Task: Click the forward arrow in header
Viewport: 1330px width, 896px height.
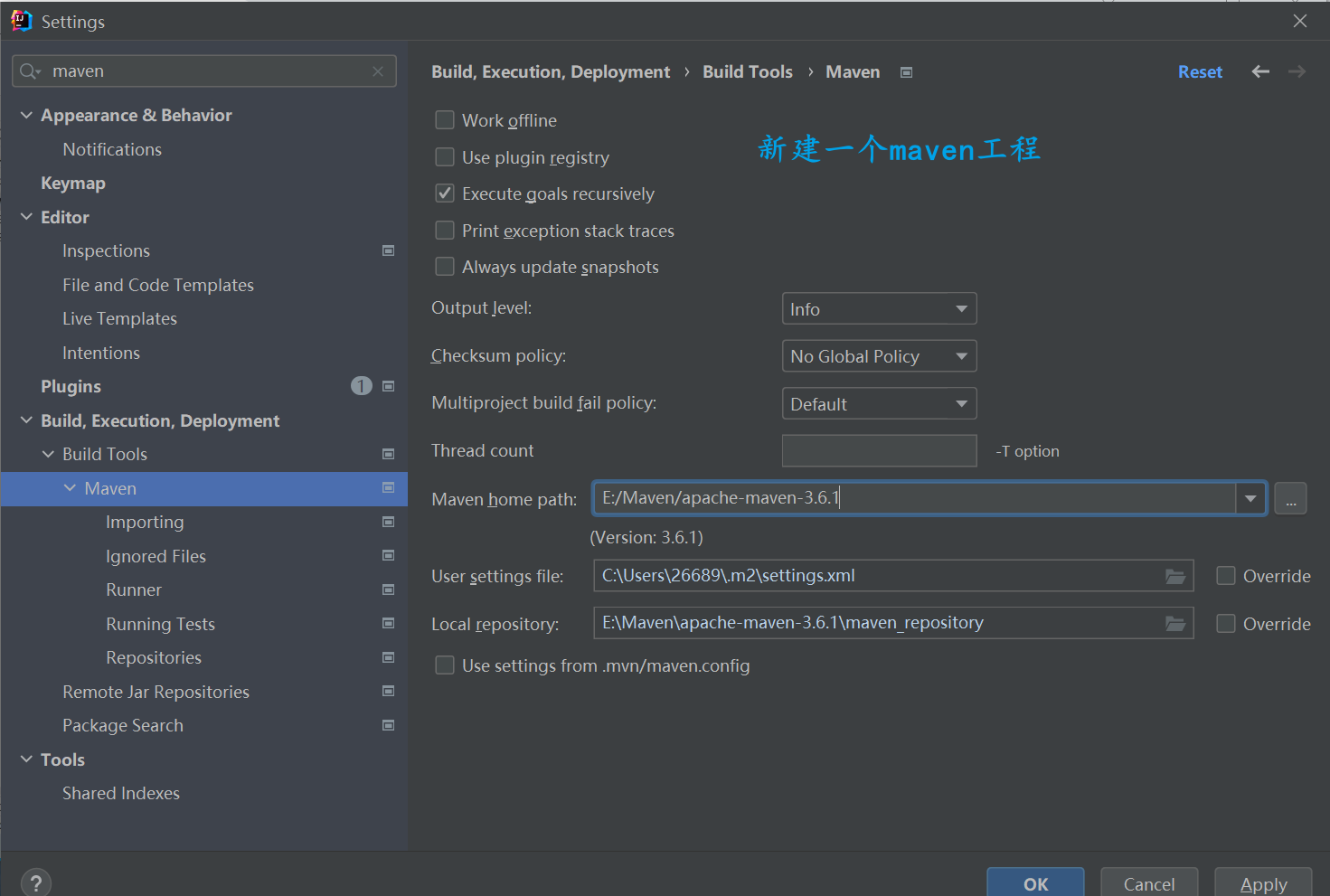Action: 1297,71
